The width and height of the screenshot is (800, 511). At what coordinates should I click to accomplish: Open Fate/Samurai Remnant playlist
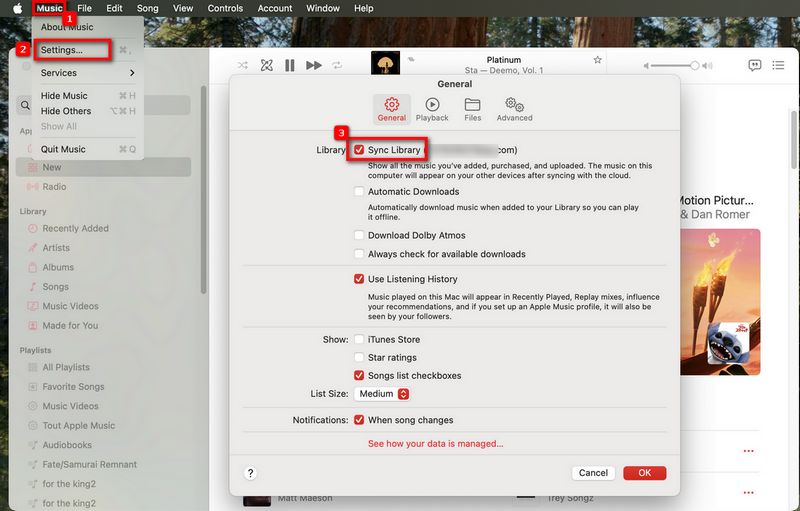104,464
